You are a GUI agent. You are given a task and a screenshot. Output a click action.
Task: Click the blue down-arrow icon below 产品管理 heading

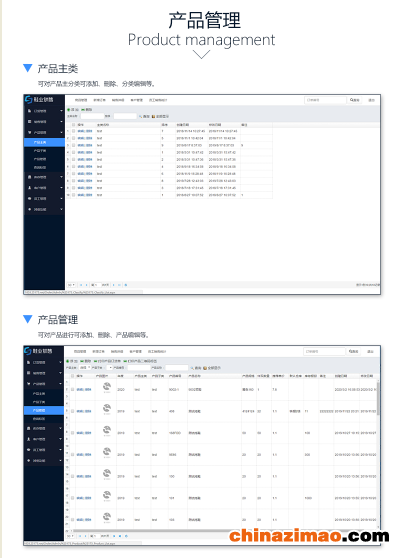click(x=27, y=319)
